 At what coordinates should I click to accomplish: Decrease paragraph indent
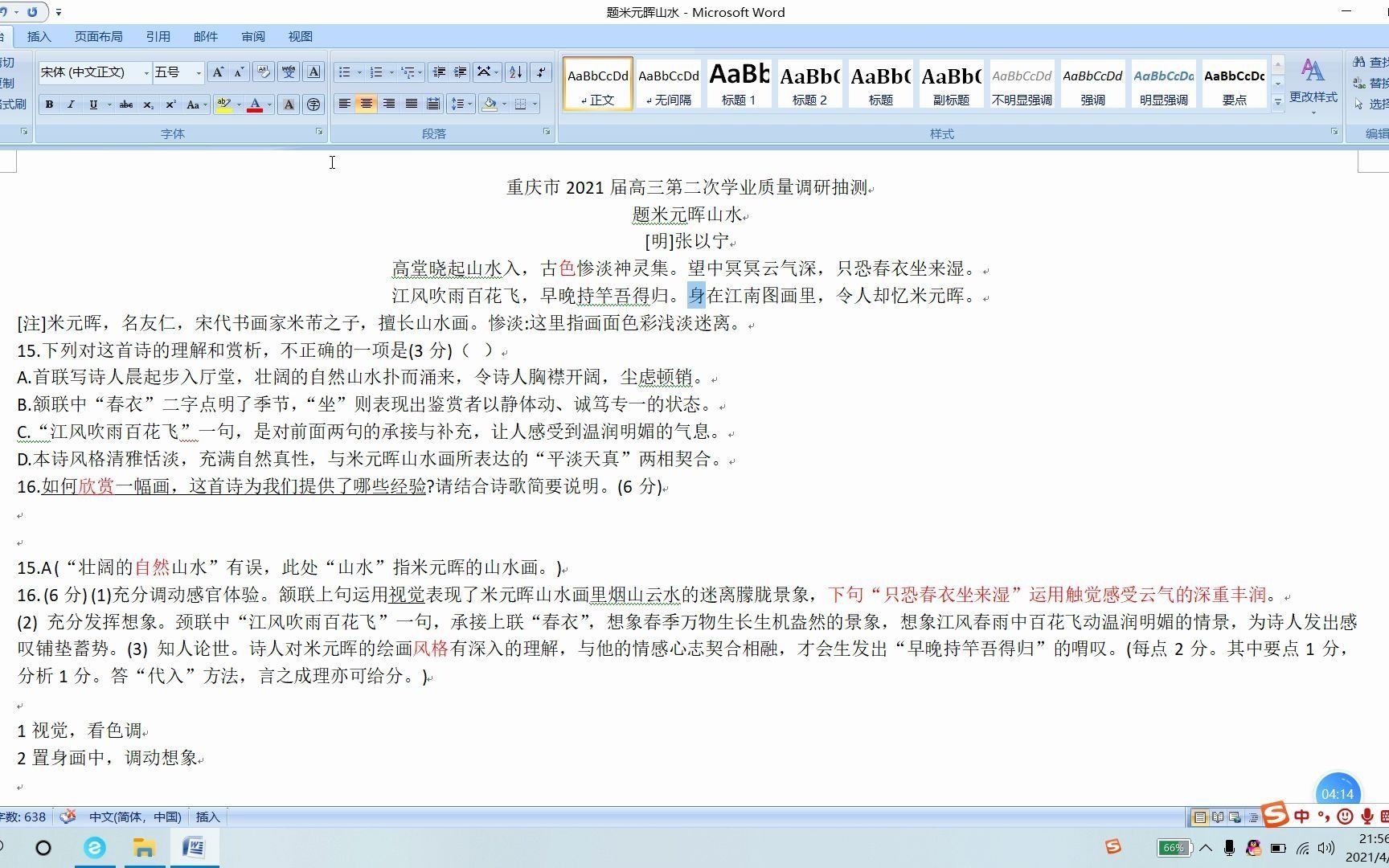pos(439,72)
